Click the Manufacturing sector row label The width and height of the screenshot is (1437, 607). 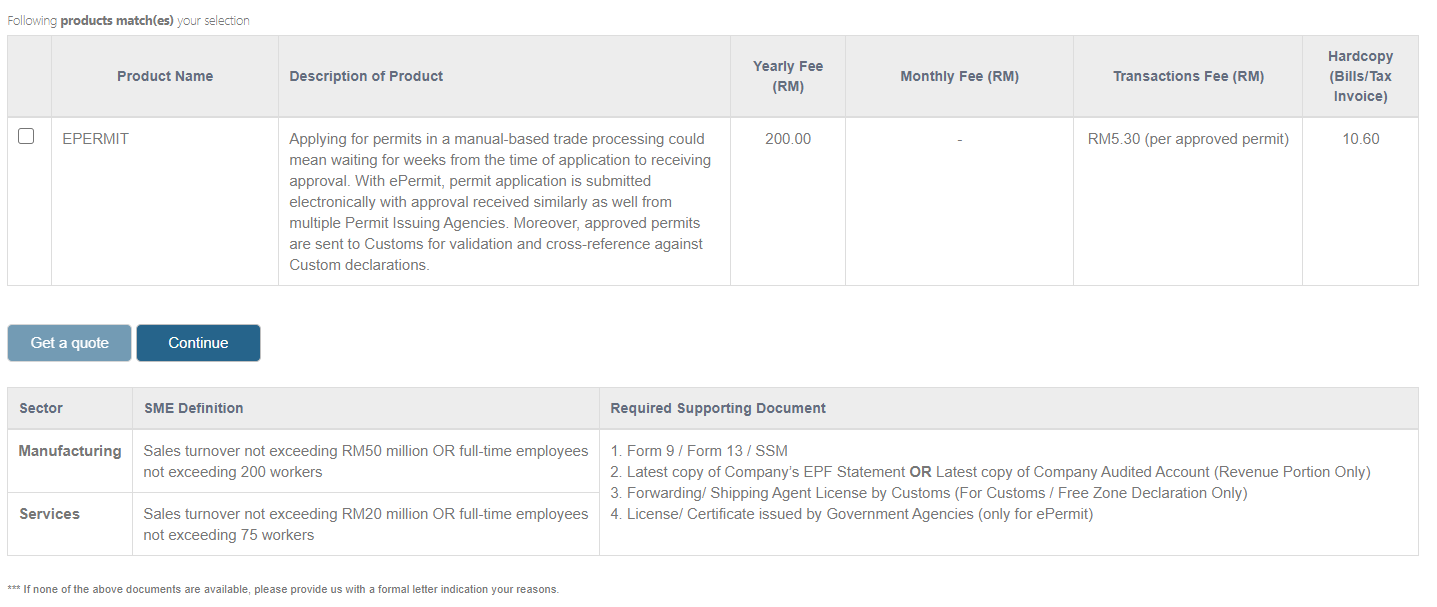(70, 451)
